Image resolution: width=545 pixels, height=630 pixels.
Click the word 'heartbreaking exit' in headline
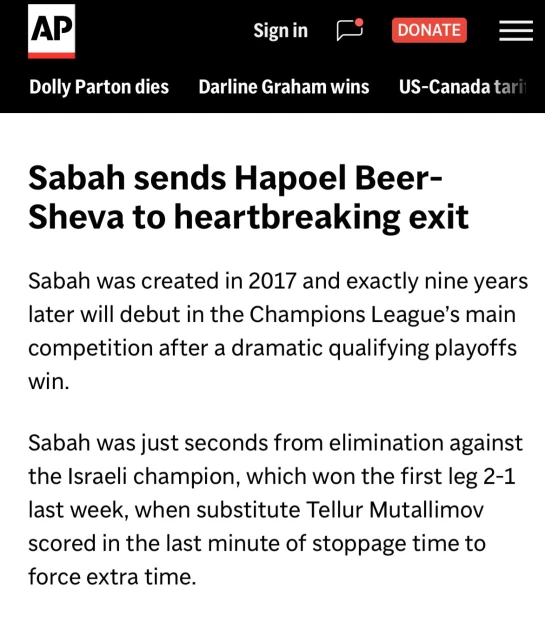point(321,217)
